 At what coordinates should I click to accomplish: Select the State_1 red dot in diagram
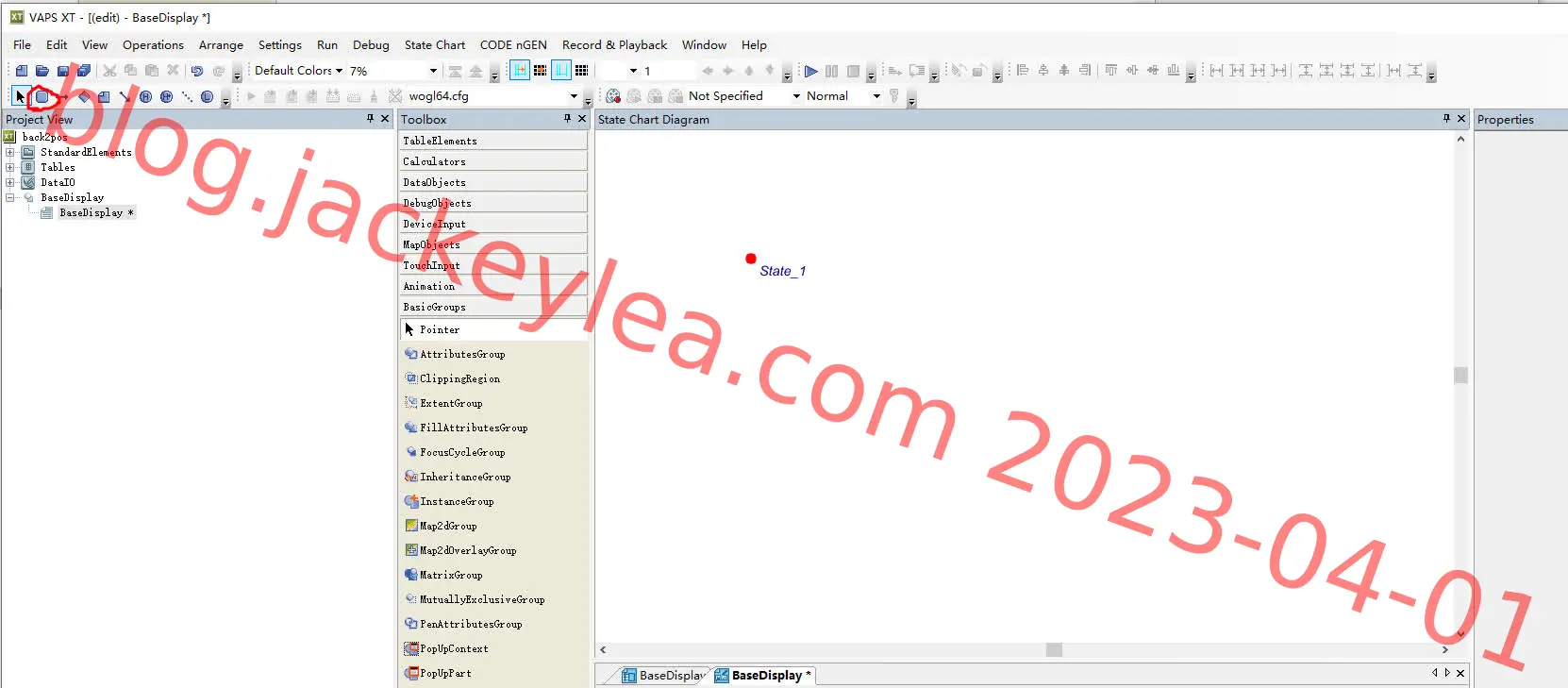(751, 259)
